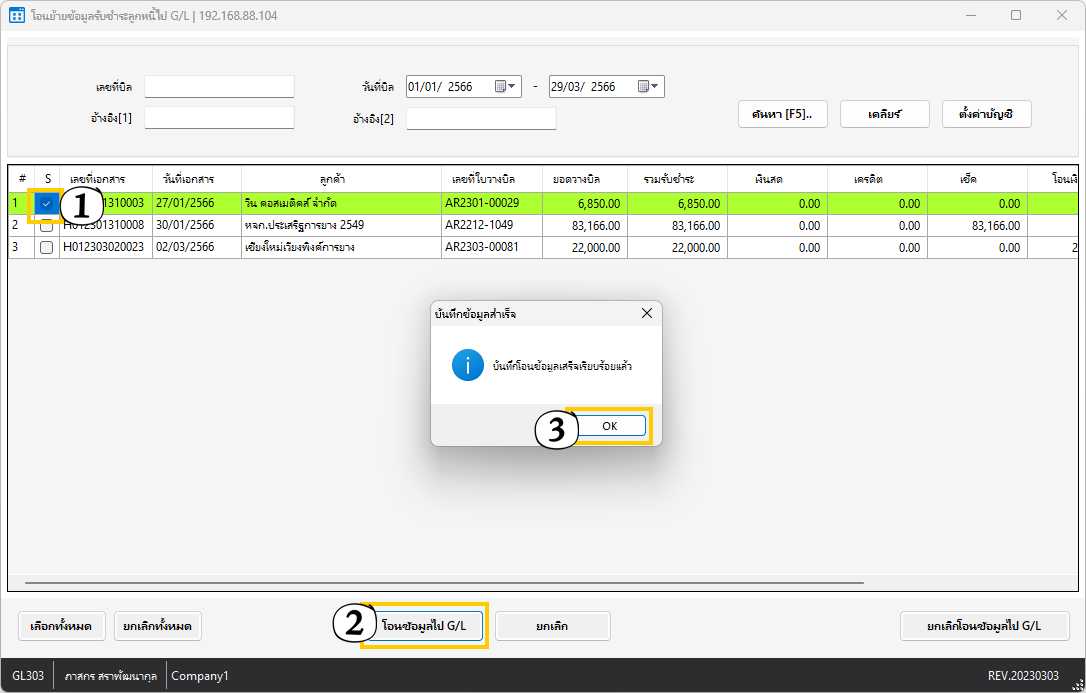
Task: Click ยกเลิกโอนข้อมูลไป G/L button
Action: pos(984,626)
